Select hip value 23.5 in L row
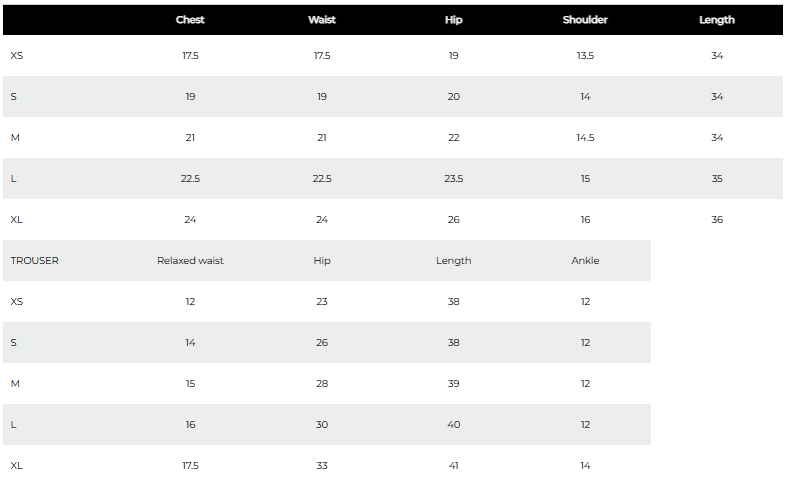The height and width of the screenshot is (482, 788). [453, 178]
